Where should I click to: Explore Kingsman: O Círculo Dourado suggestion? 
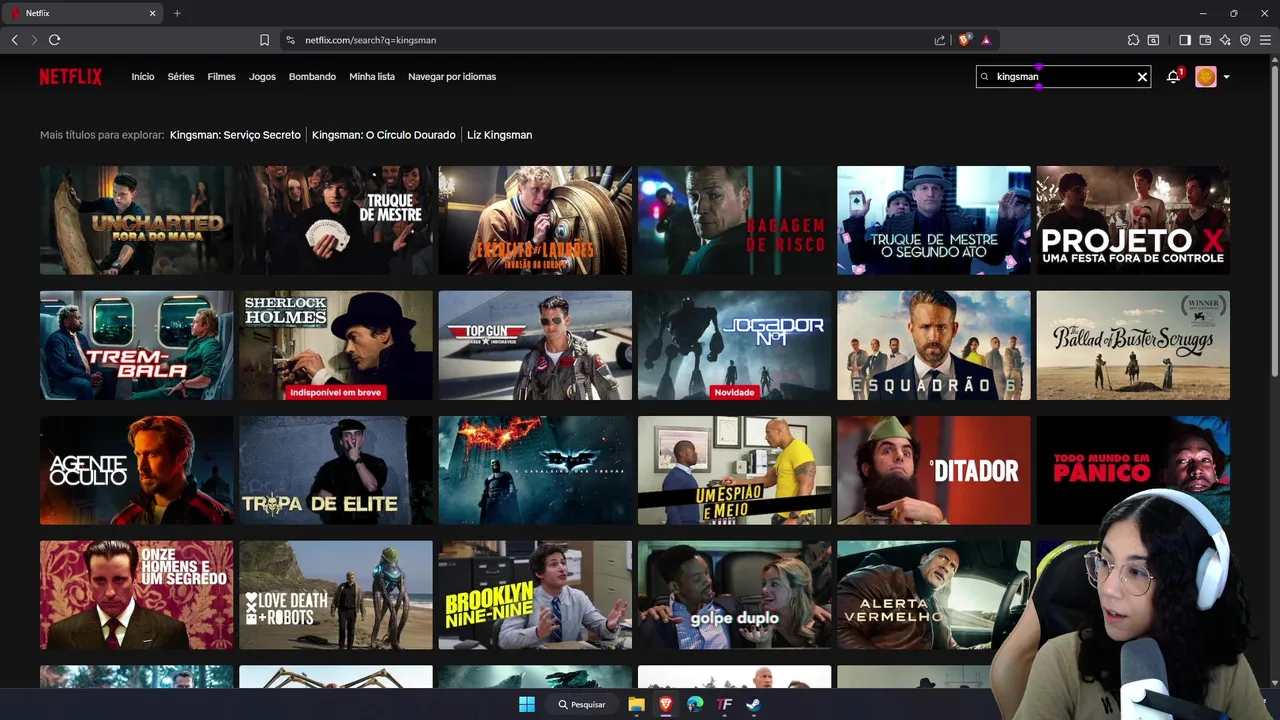[x=384, y=135]
